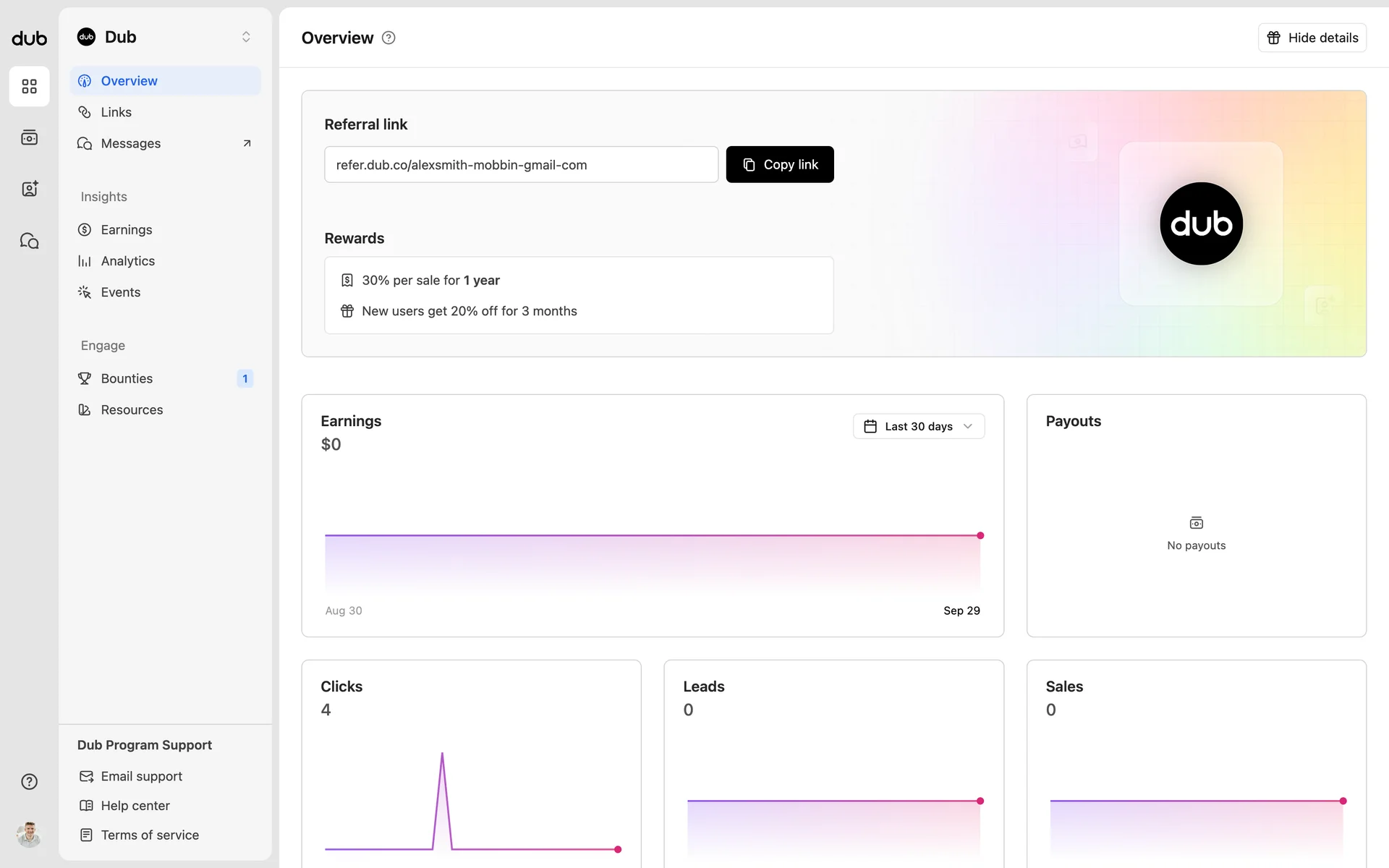Click the referral link text field
This screenshot has width=1389, height=868.
tap(521, 165)
